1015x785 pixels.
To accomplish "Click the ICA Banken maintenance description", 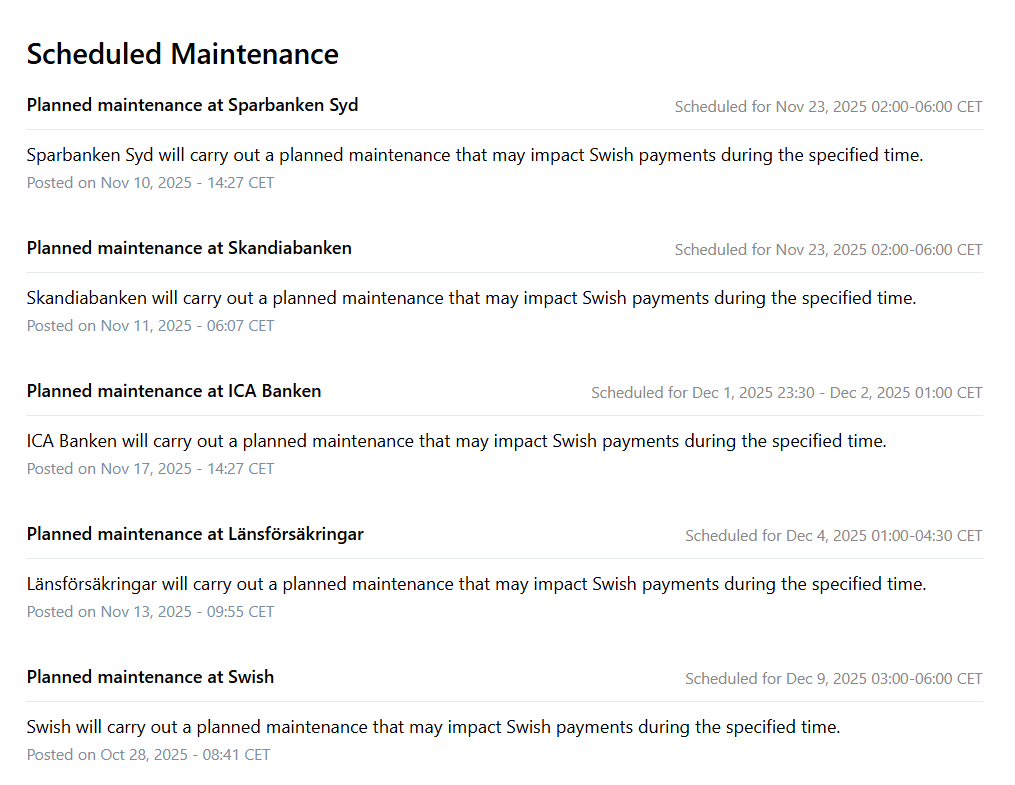I will 456,441.
